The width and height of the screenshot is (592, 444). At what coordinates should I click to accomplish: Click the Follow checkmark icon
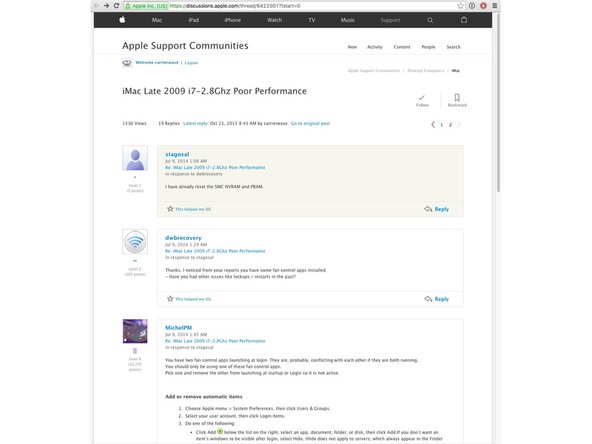(422, 97)
